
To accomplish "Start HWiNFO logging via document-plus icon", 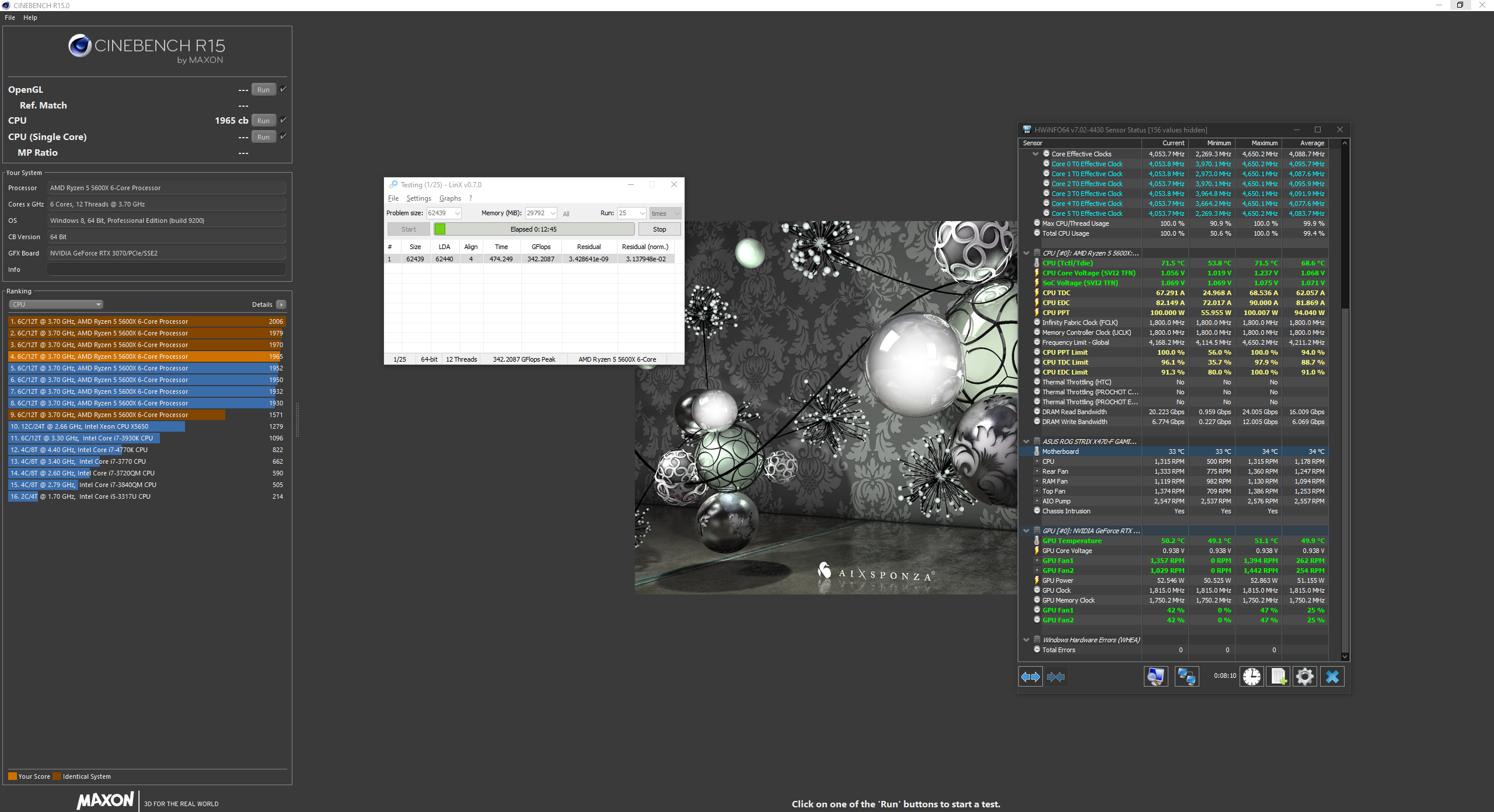I will pos(1278,677).
